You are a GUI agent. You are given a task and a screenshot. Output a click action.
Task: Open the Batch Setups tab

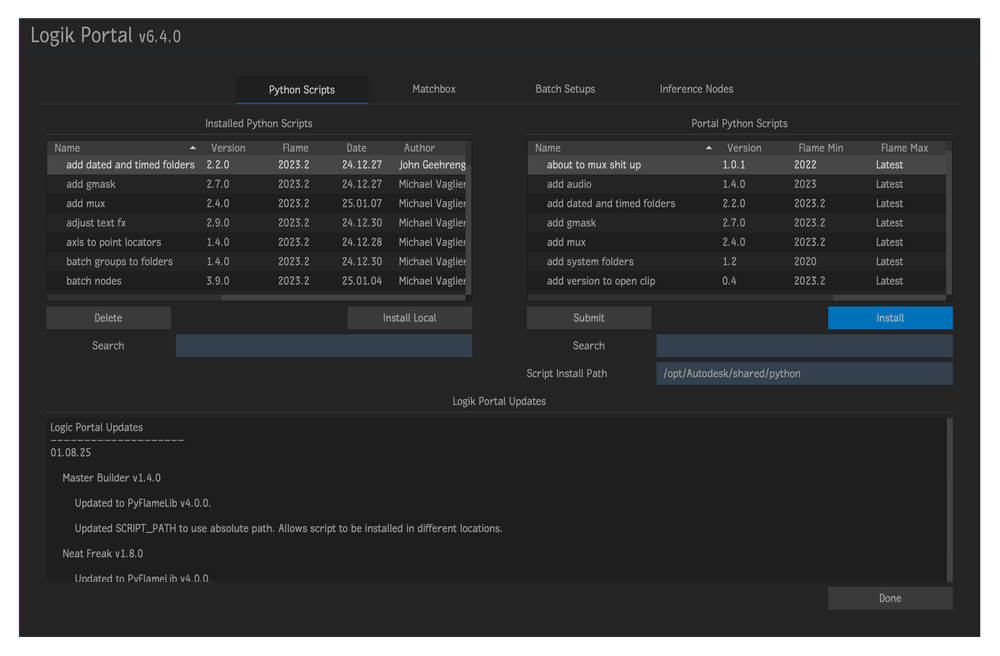pos(565,89)
